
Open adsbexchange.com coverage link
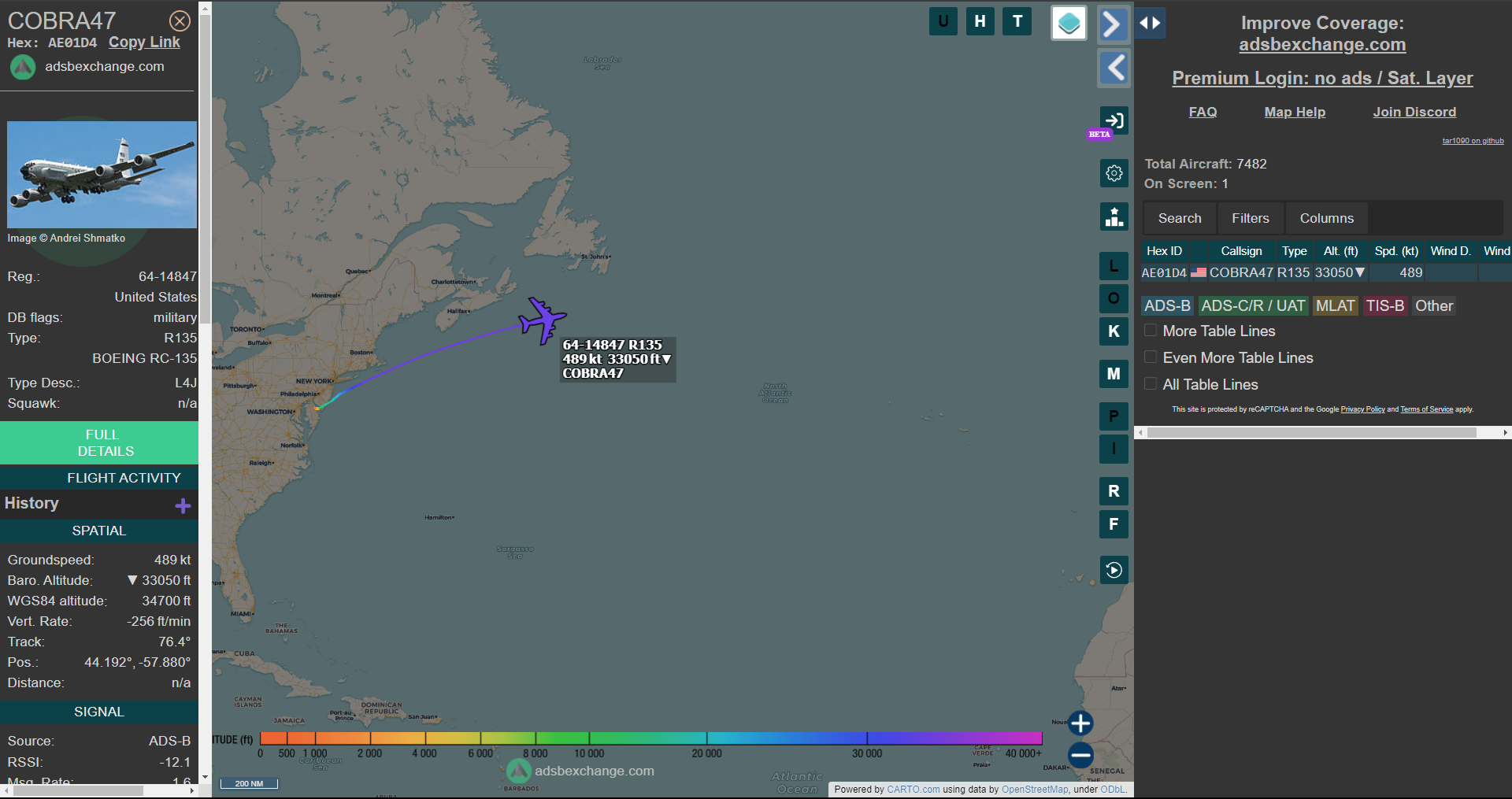(1322, 45)
